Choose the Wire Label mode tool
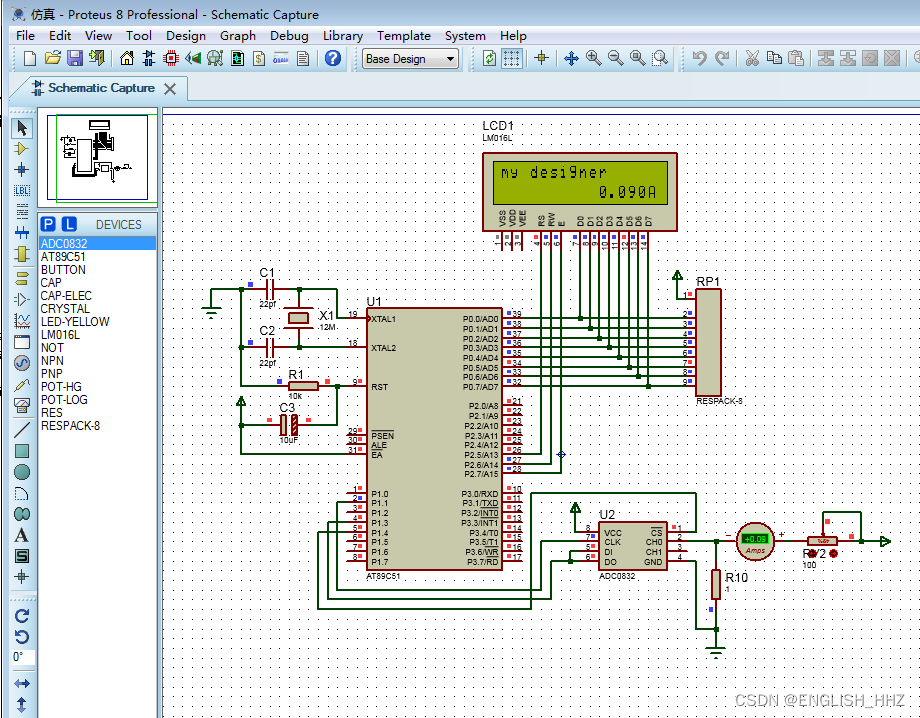This screenshot has width=920, height=718. (22, 190)
